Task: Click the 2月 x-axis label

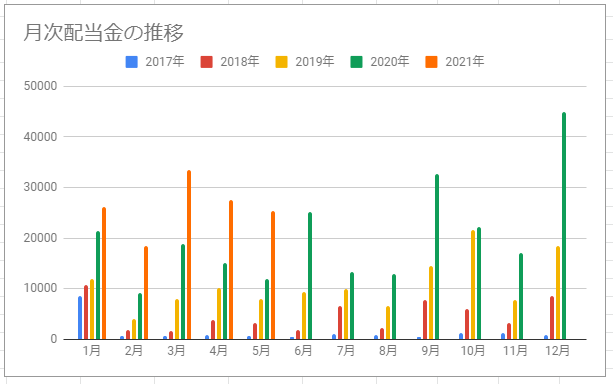Action: (134, 351)
